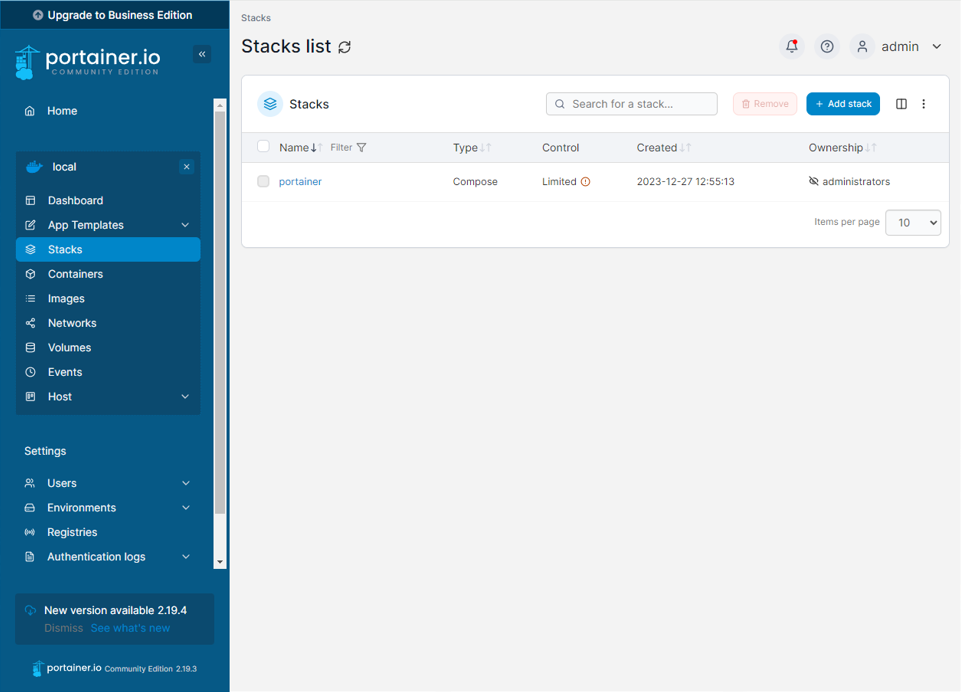Change the Items per page dropdown
Image resolution: width=961 pixels, height=692 pixels.
point(912,222)
